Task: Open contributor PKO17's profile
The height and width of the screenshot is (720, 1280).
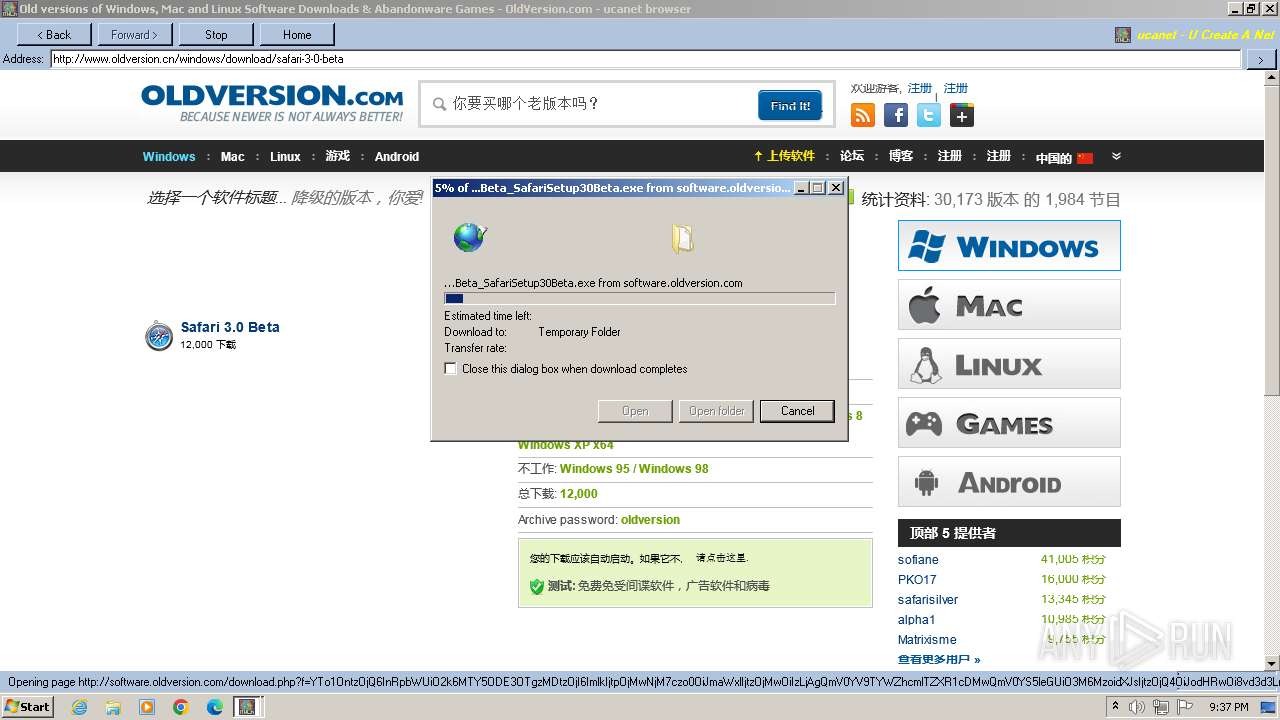Action: (x=917, y=580)
